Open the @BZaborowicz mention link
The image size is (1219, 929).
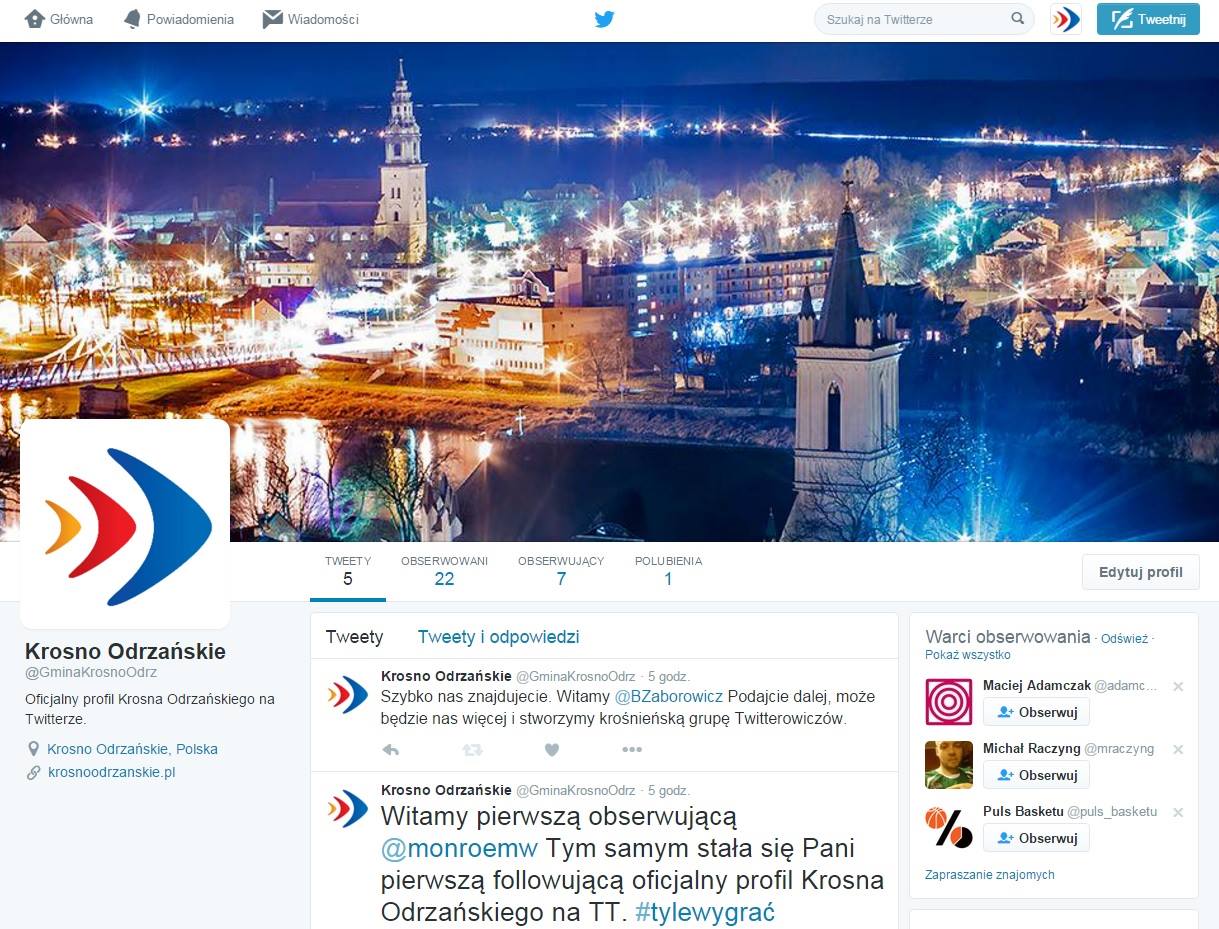[x=668, y=696]
